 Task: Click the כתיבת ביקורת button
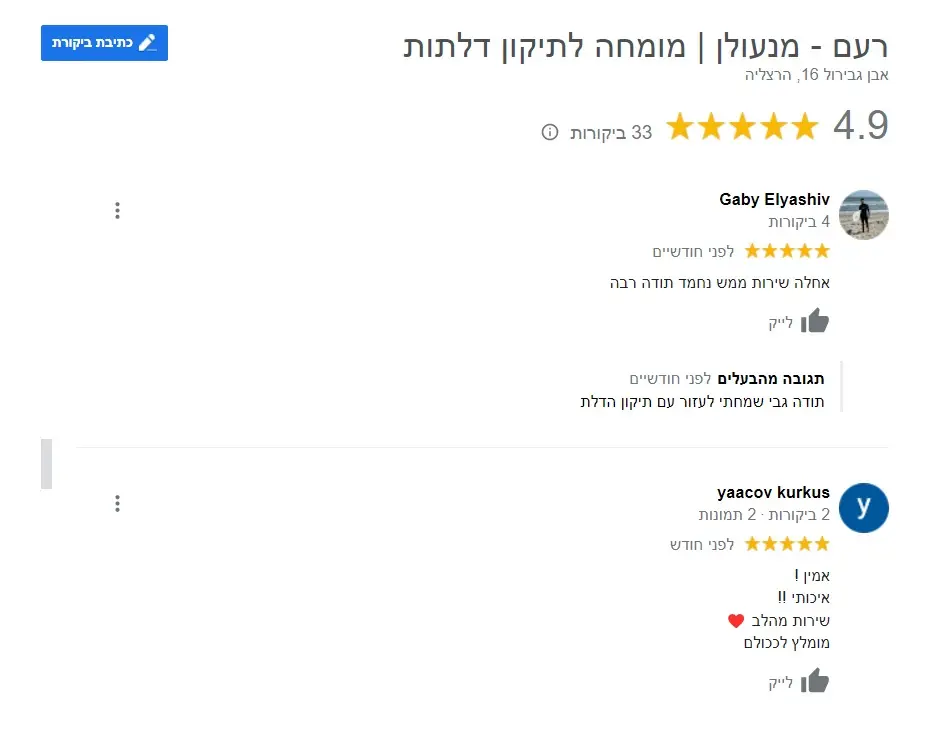click(x=104, y=43)
